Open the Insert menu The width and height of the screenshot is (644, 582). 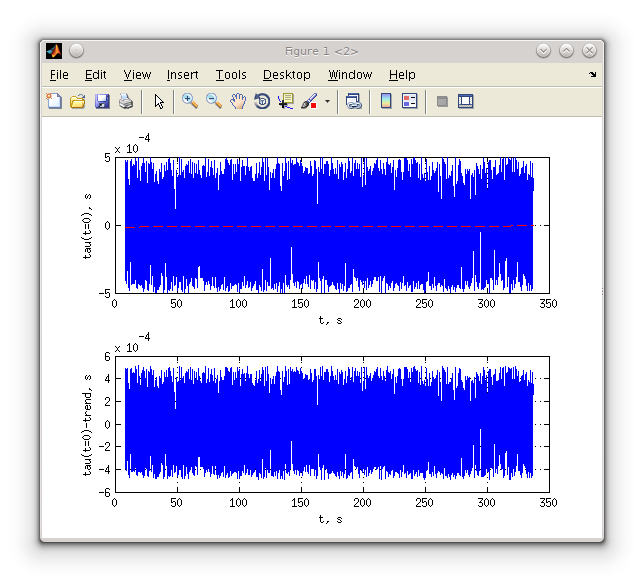tap(182, 75)
